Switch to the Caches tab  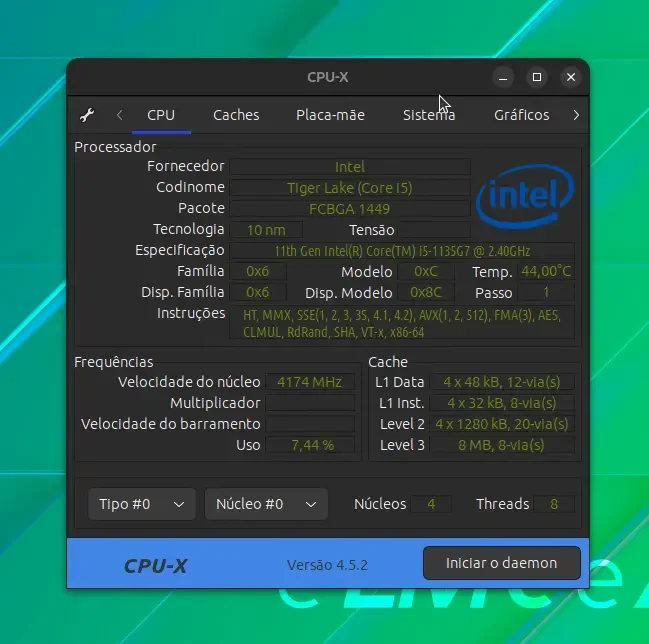click(236, 115)
